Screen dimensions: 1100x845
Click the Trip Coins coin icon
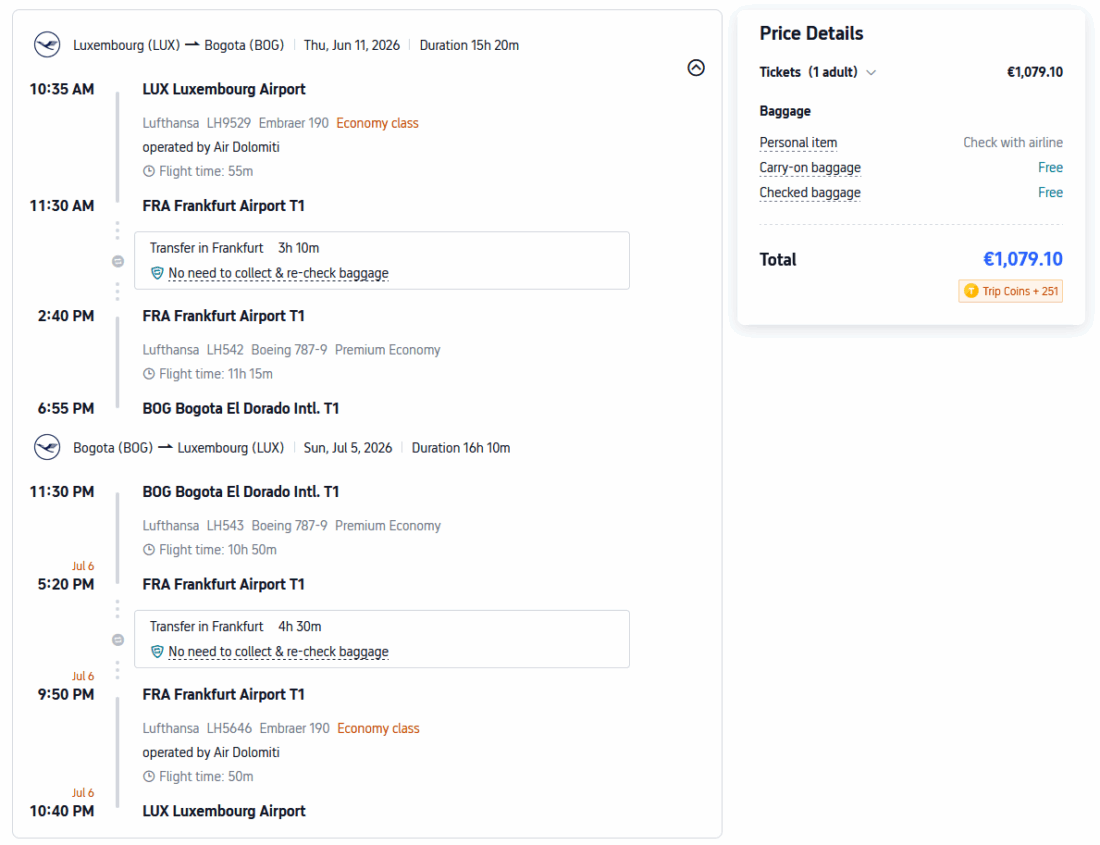click(x=970, y=291)
